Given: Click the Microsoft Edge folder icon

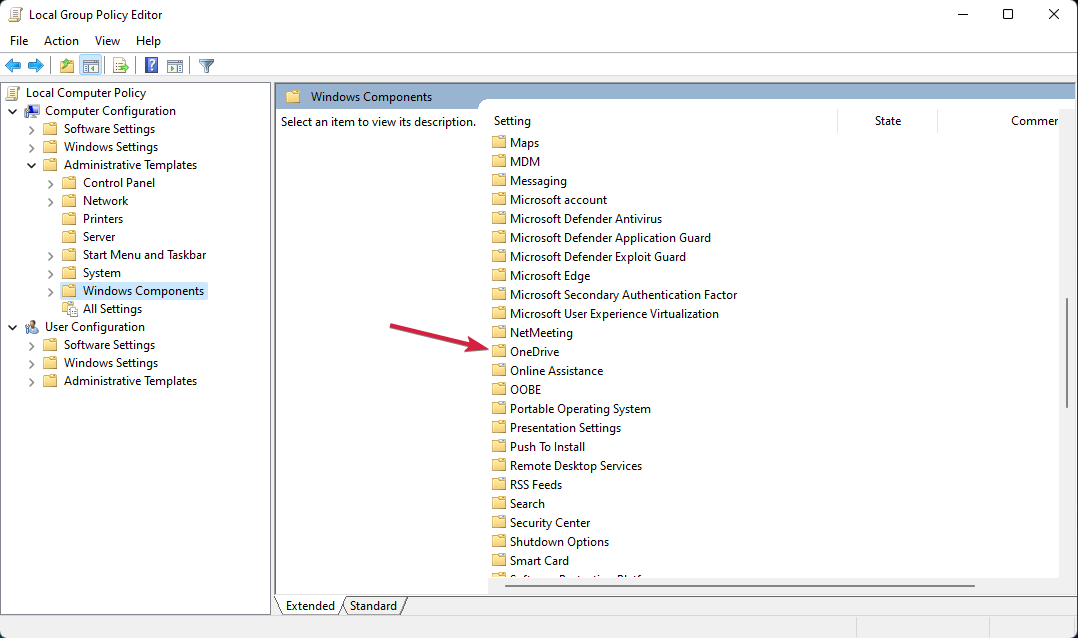Looking at the screenshot, I should click(499, 275).
